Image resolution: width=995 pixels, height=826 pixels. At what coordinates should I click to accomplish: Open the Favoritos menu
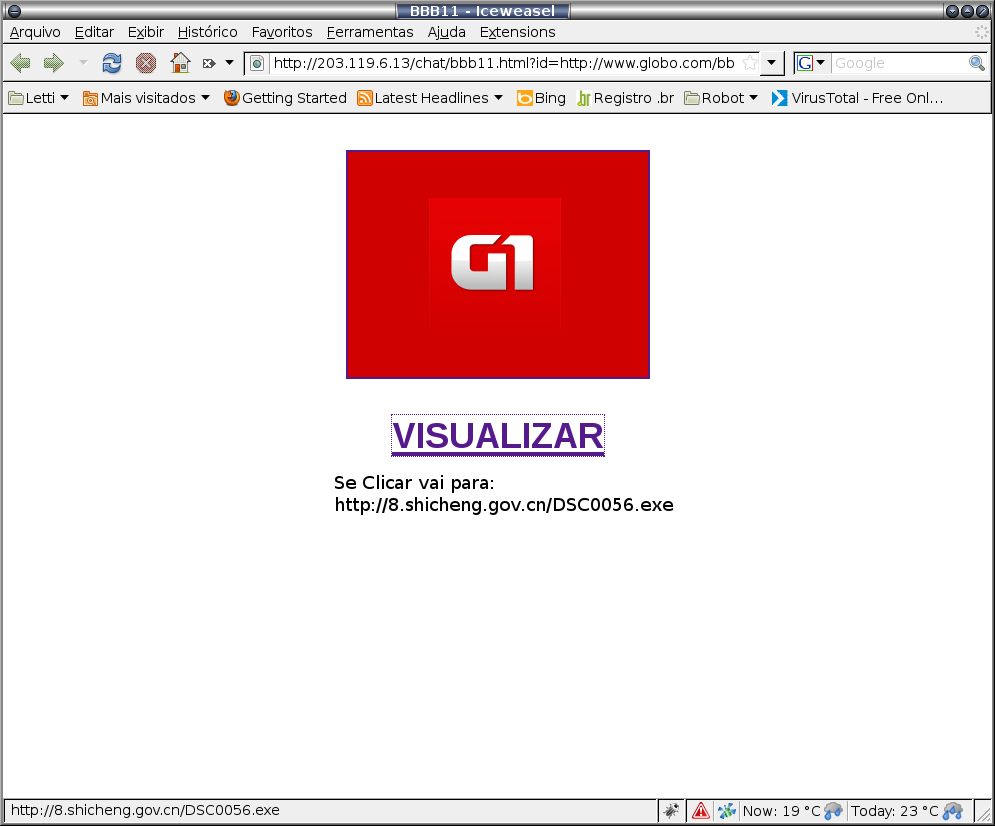click(x=282, y=32)
